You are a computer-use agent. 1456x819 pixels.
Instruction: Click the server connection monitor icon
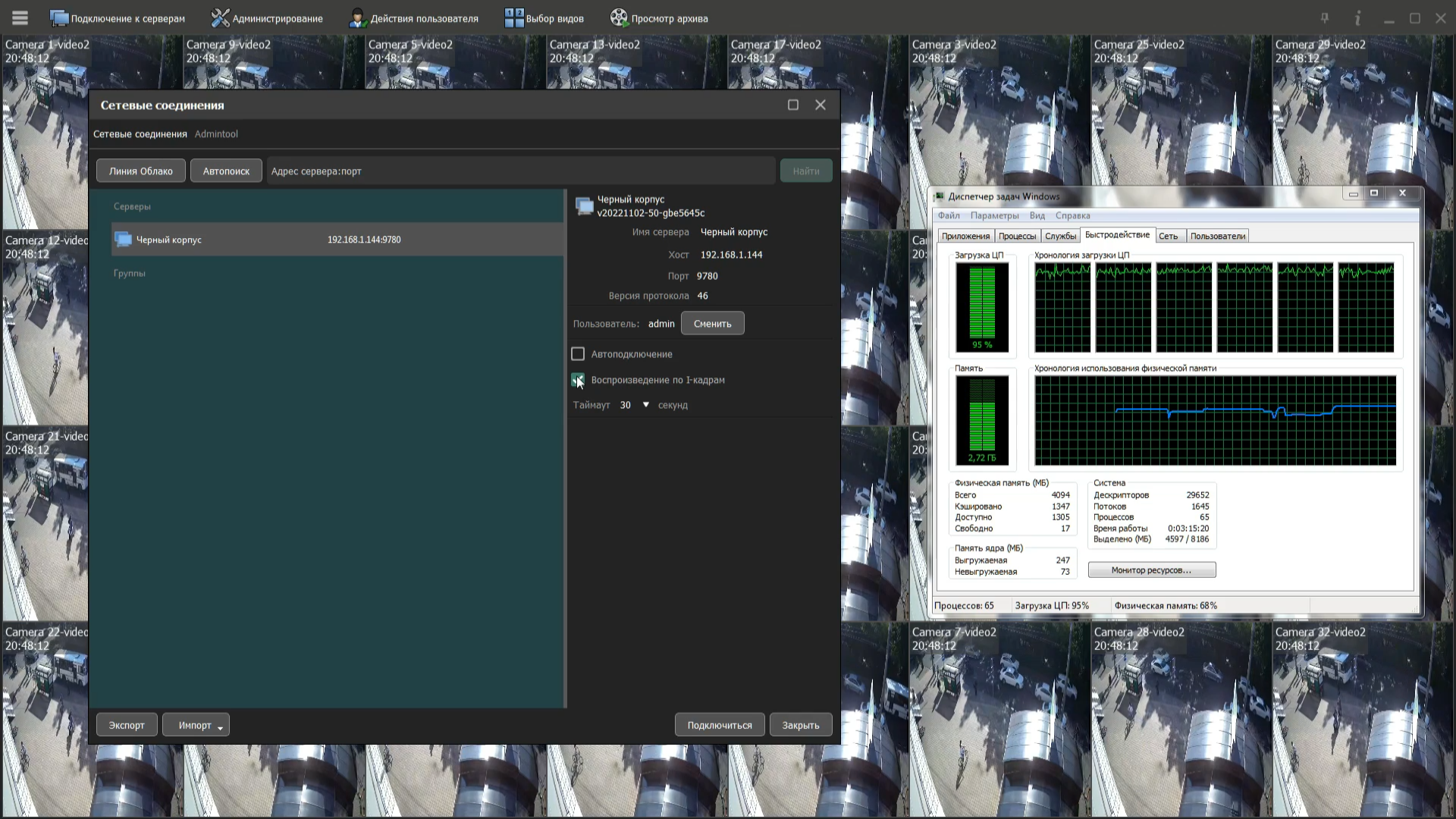(x=58, y=18)
